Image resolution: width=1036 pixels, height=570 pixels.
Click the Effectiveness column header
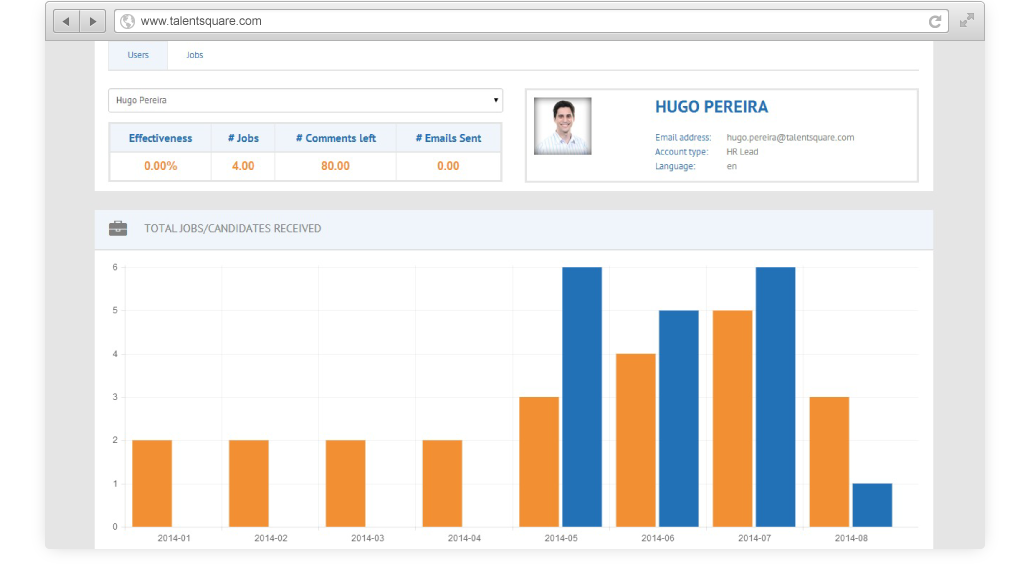coord(160,138)
